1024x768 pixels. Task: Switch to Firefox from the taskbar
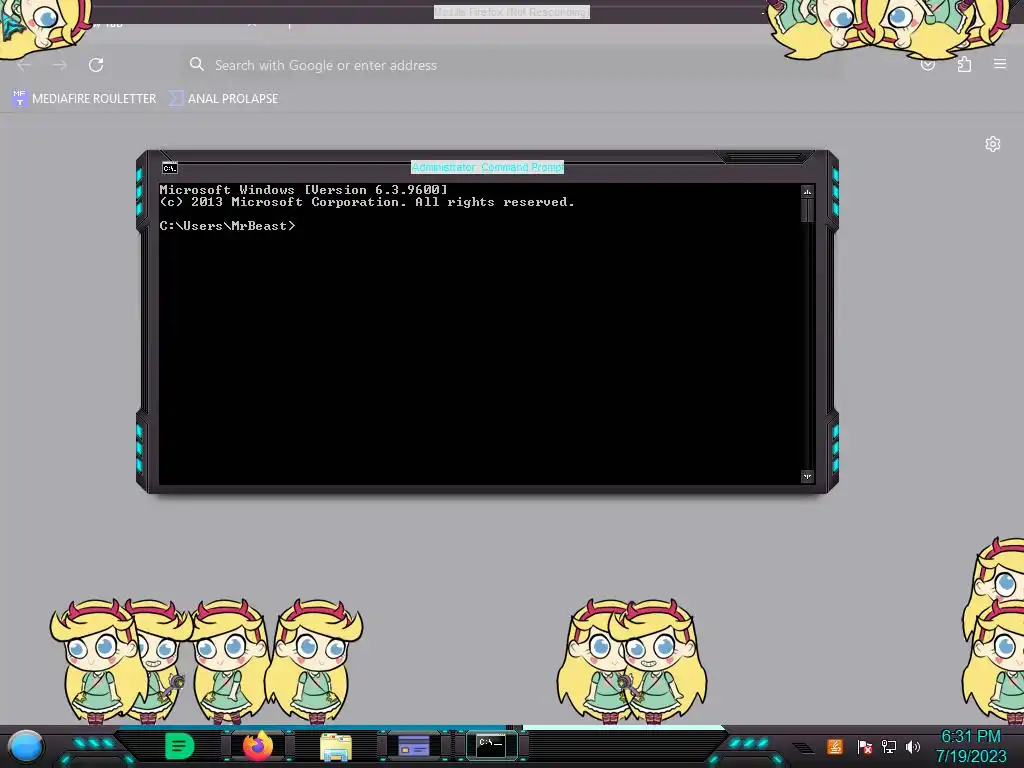tap(258, 746)
